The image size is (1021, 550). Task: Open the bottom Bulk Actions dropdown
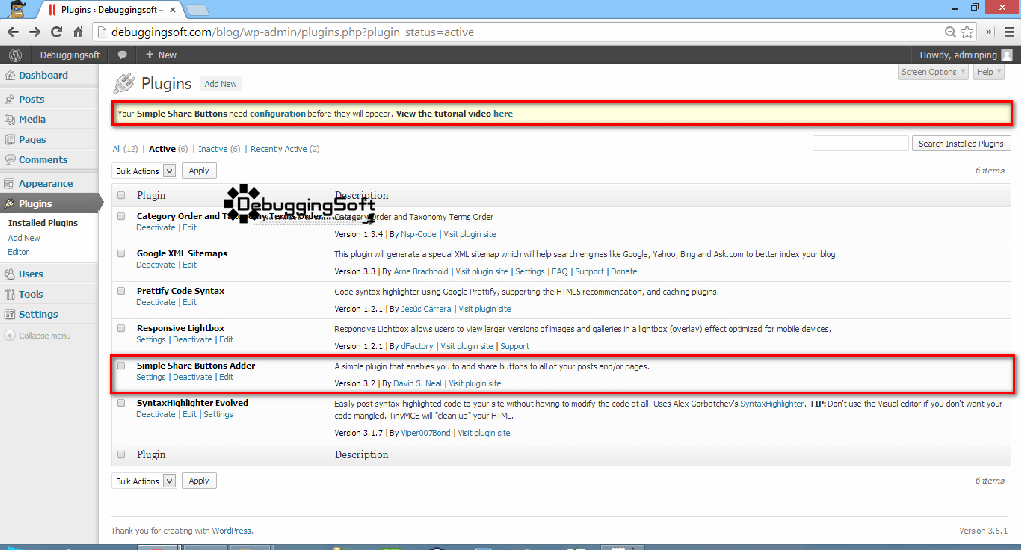point(143,481)
